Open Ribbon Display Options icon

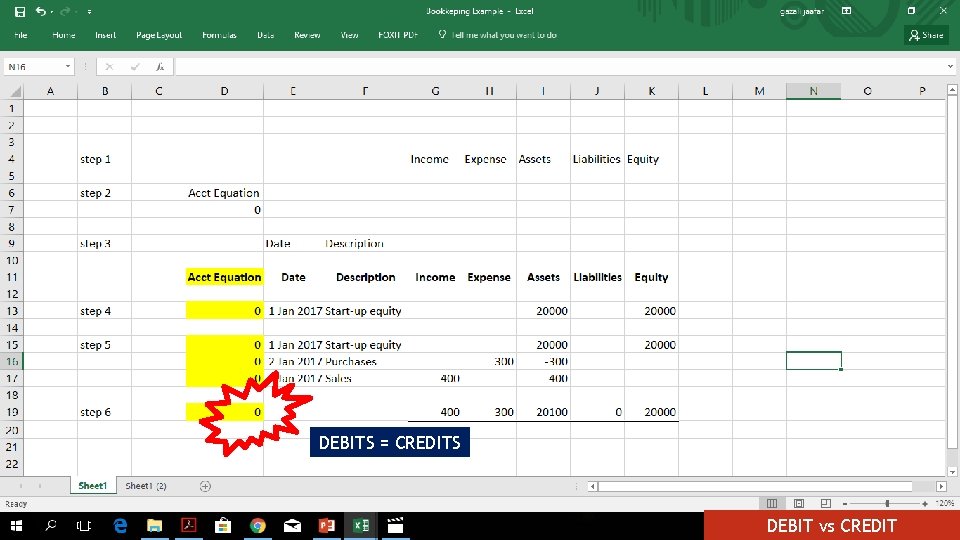point(846,11)
